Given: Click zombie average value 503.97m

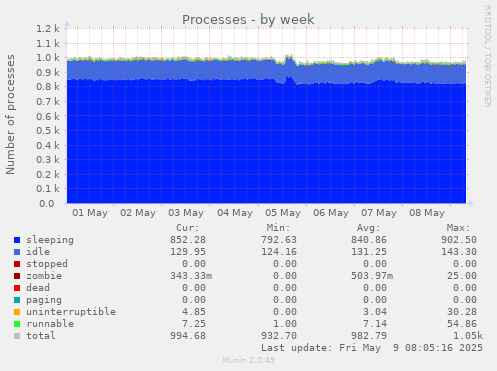Looking at the screenshot, I should tap(372, 276).
